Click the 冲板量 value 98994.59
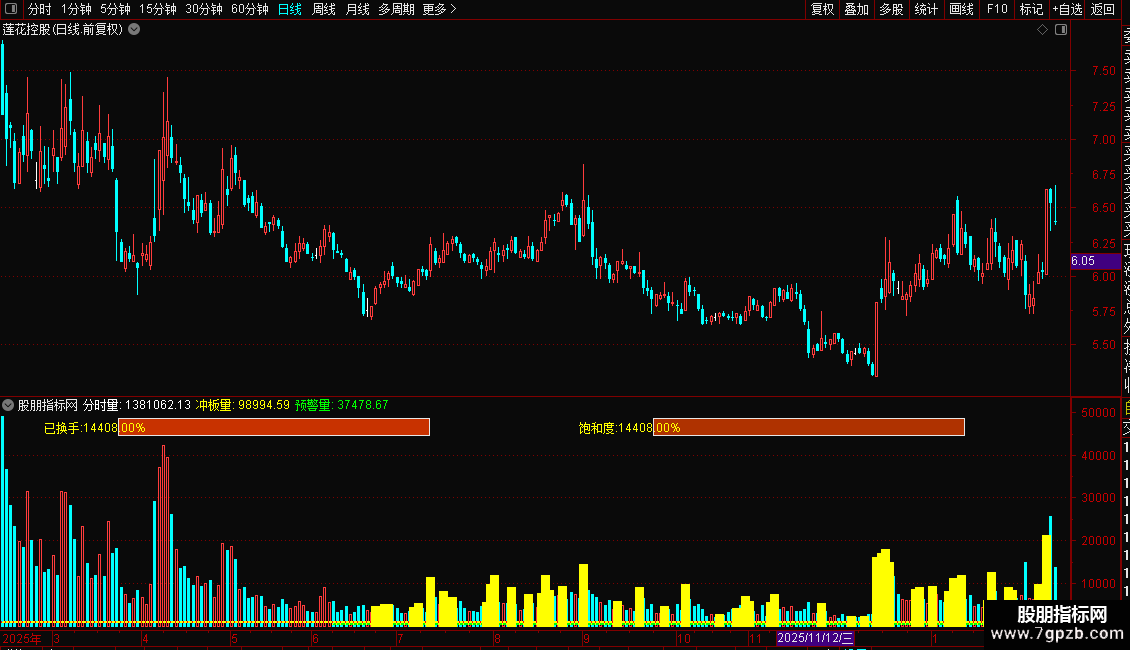 pos(264,405)
